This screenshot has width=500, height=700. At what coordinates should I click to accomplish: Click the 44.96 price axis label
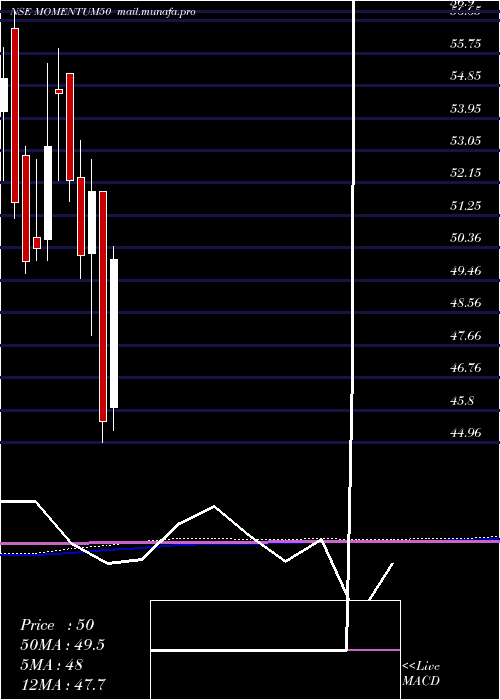[x=466, y=432]
